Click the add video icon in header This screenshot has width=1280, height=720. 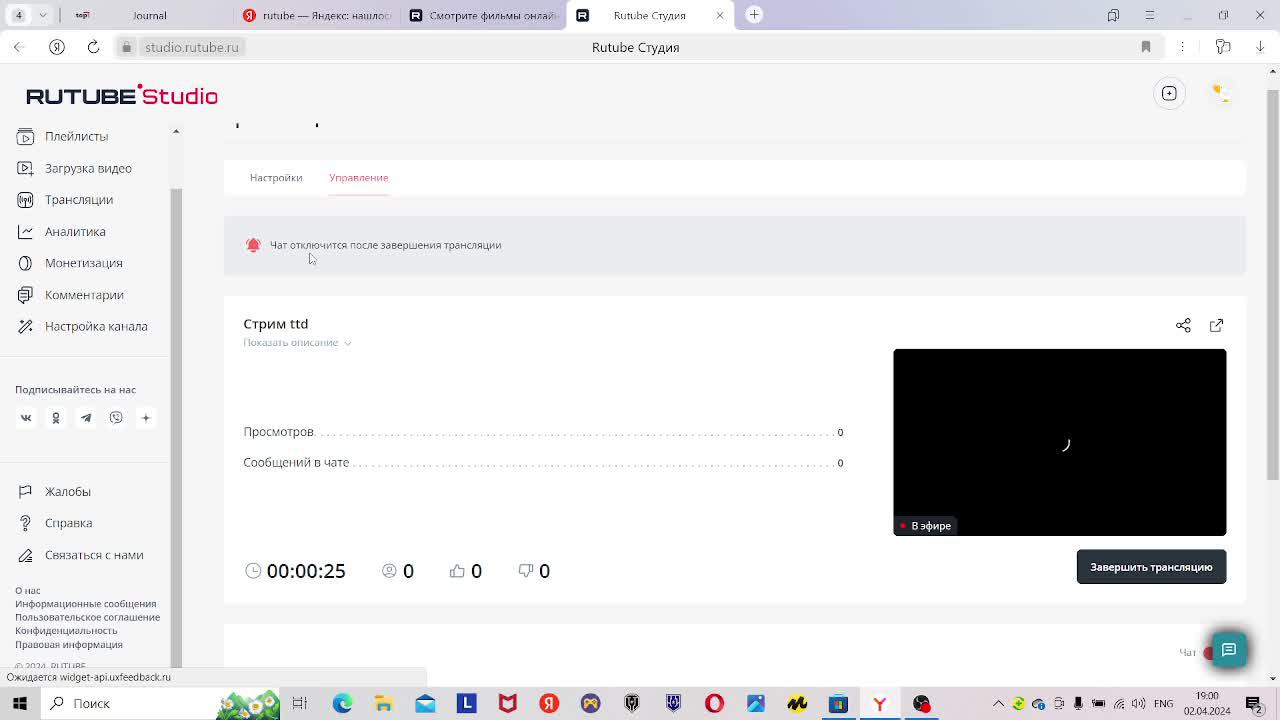tap(1169, 93)
